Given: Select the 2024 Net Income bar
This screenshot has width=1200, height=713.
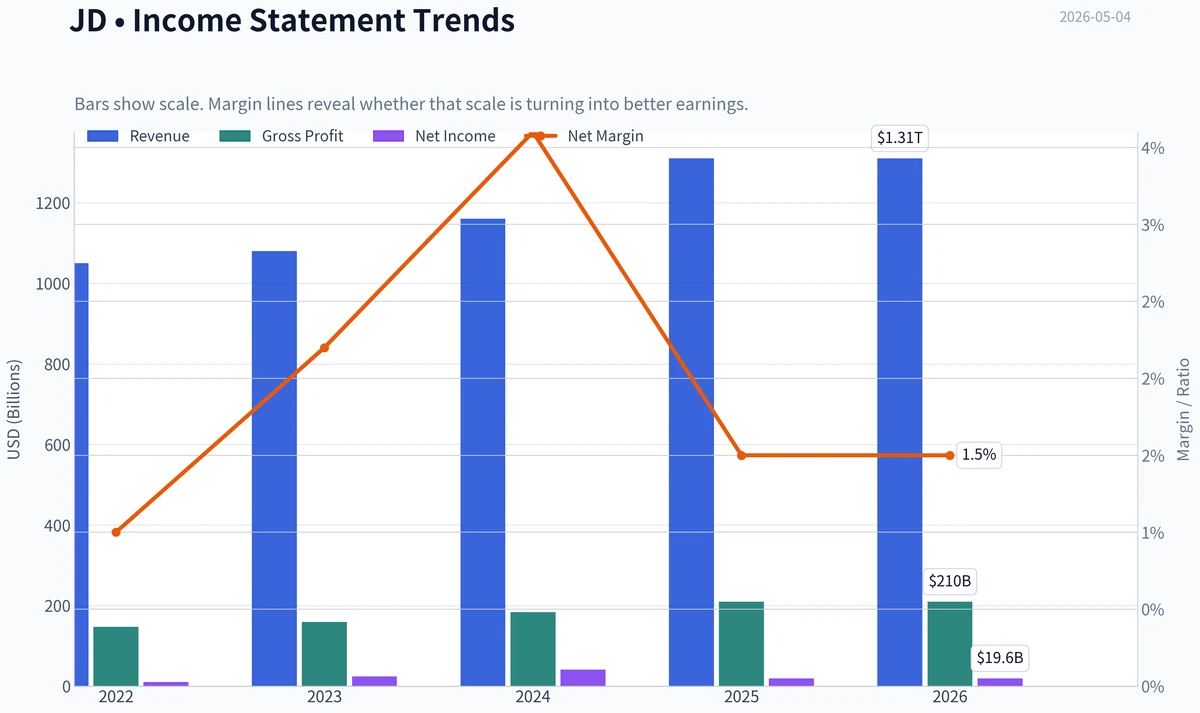Looking at the screenshot, I should [x=583, y=678].
